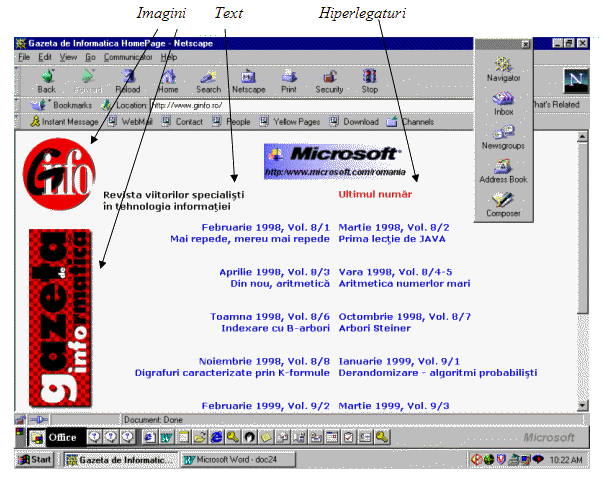The image size is (604, 482).
Task: Click the vertical scrollbar down arrow
Action: (583, 405)
